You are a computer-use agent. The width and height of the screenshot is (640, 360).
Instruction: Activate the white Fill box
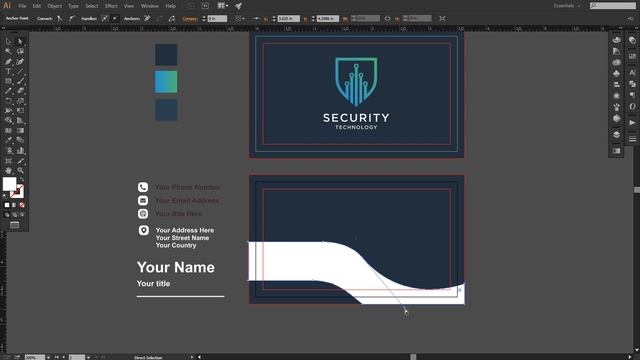tap(9, 184)
